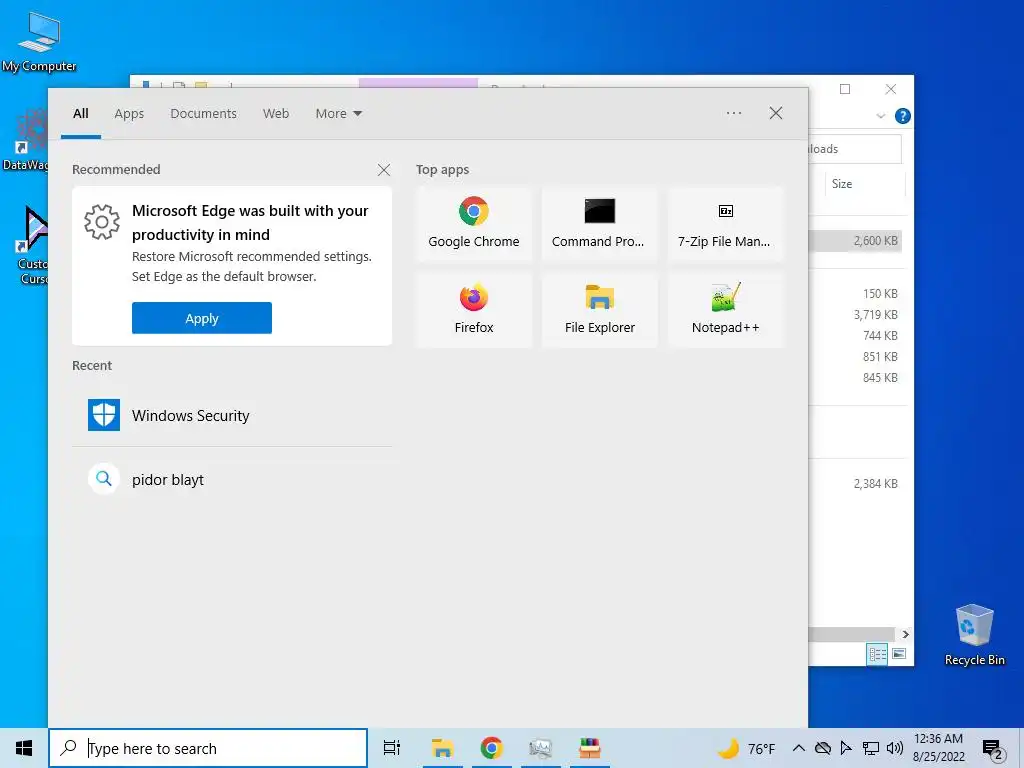Open File Explorer from the taskbar
The width and height of the screenshot is (1024, 768).
(x=442, y=748)
